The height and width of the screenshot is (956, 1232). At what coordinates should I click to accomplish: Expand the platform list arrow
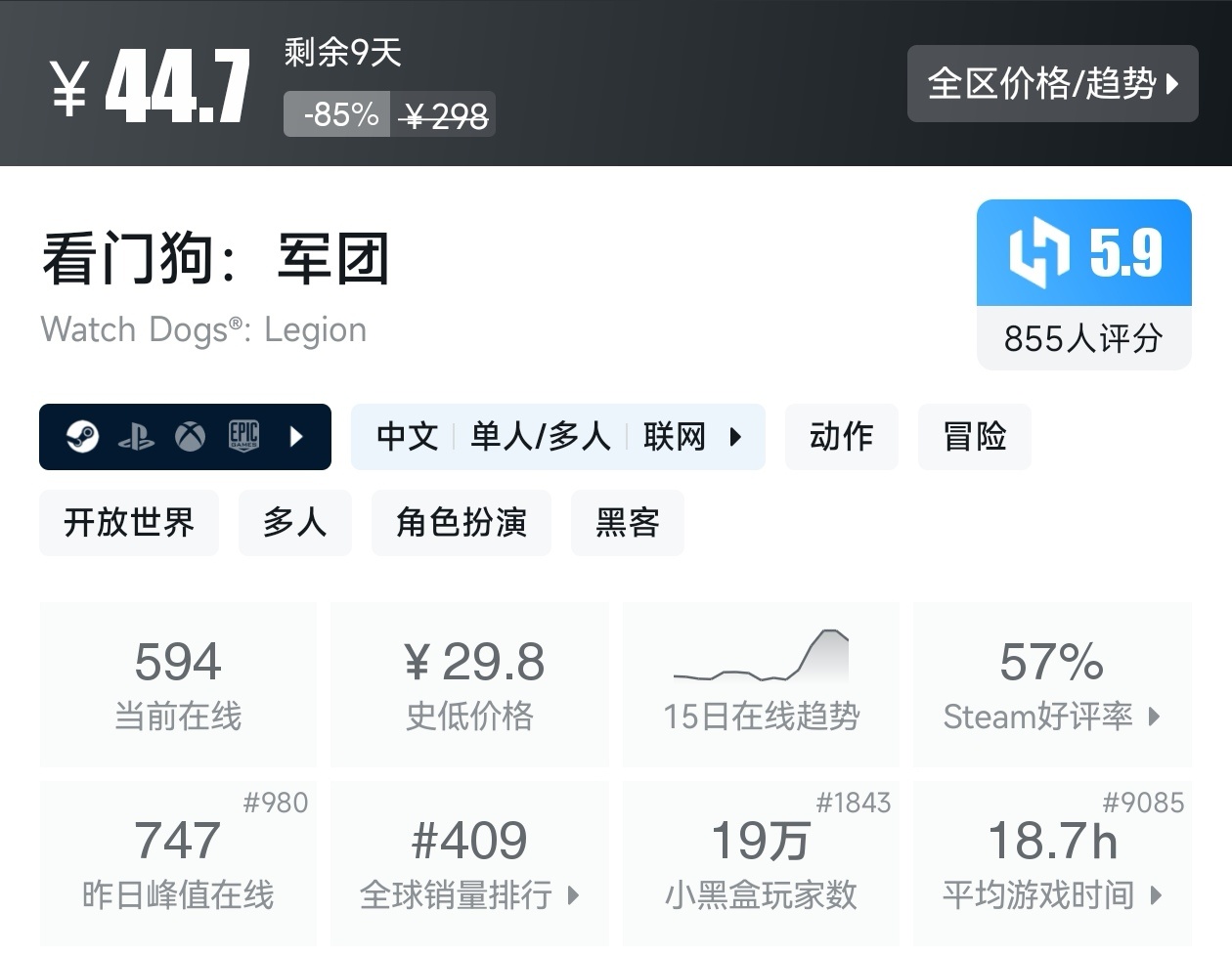296,437
